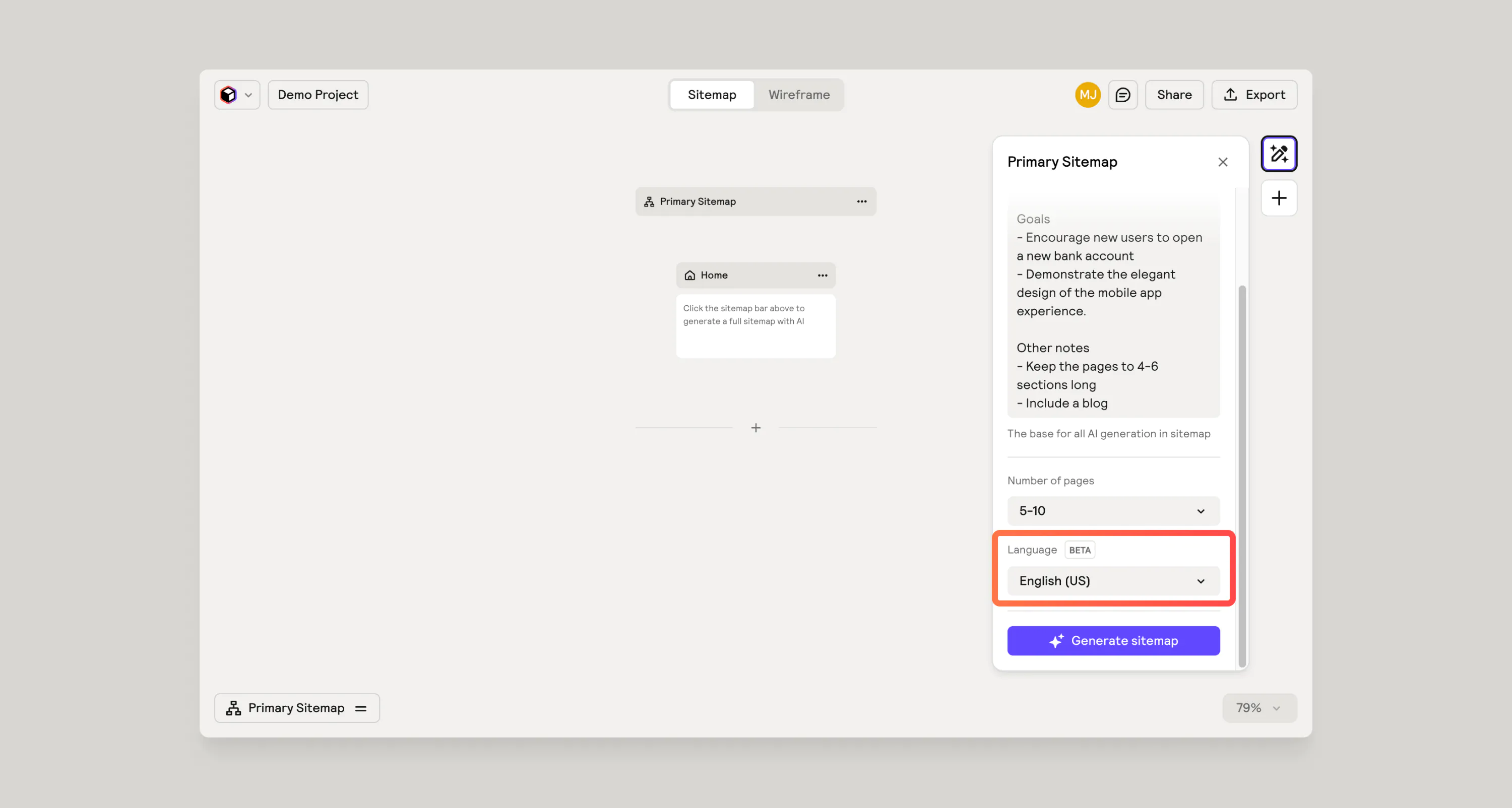The height and width of the screenshot is (808, 1512).
Task: Click the plus icon to add a sitemap
Action: 1279,198
